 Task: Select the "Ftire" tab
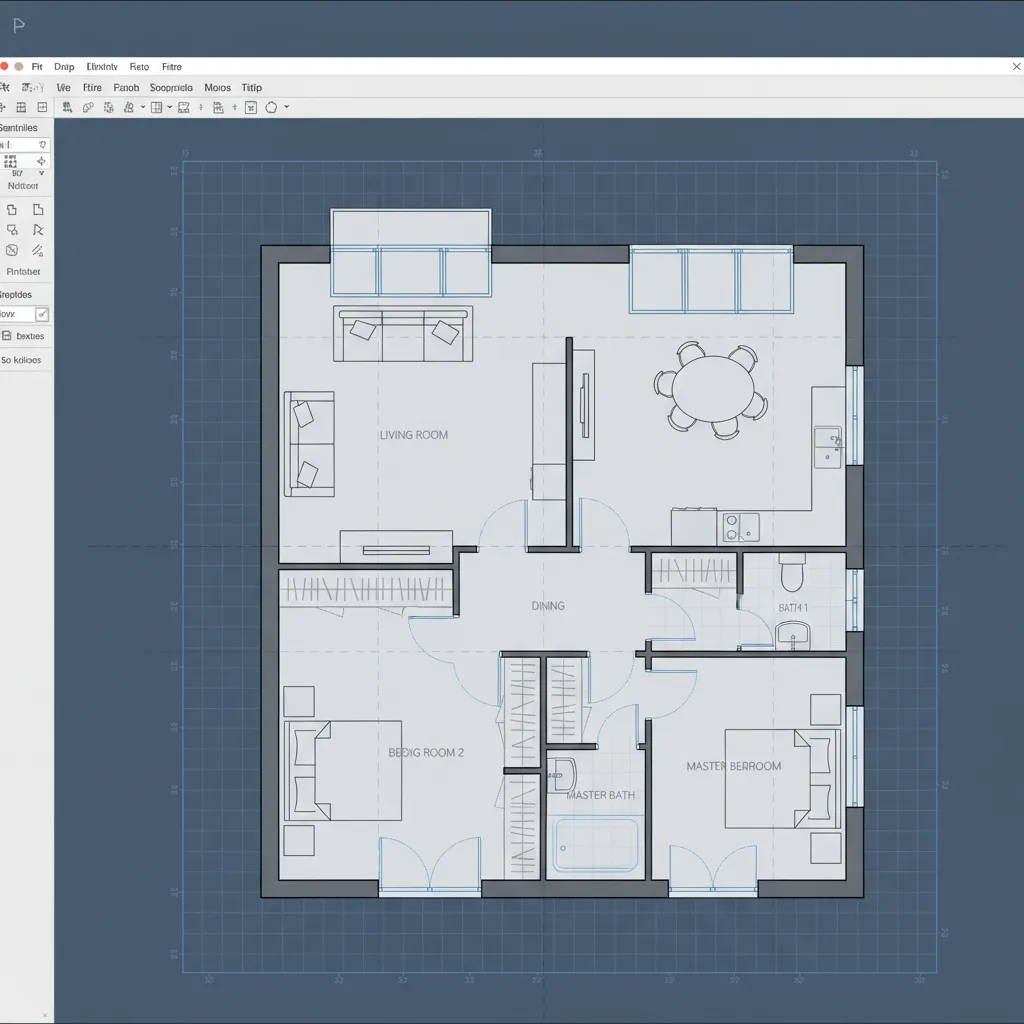[92, 88]
